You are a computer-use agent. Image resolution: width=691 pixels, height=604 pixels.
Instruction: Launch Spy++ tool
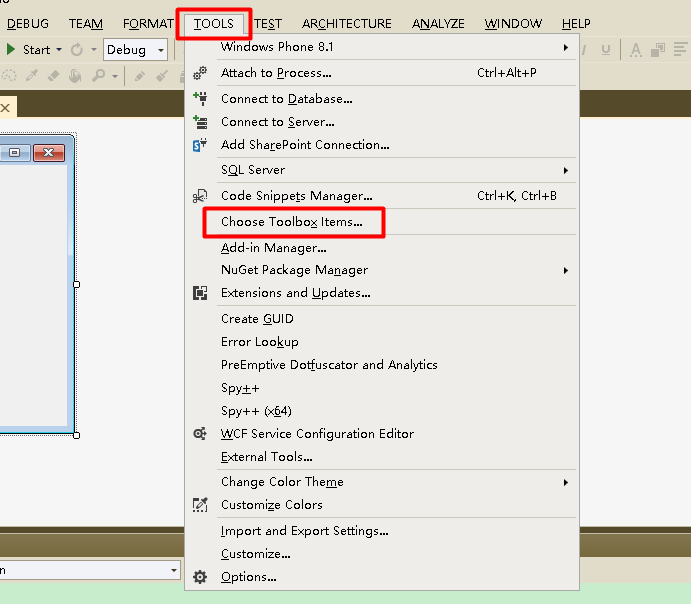pyautogui.click(x=382, y=388)
